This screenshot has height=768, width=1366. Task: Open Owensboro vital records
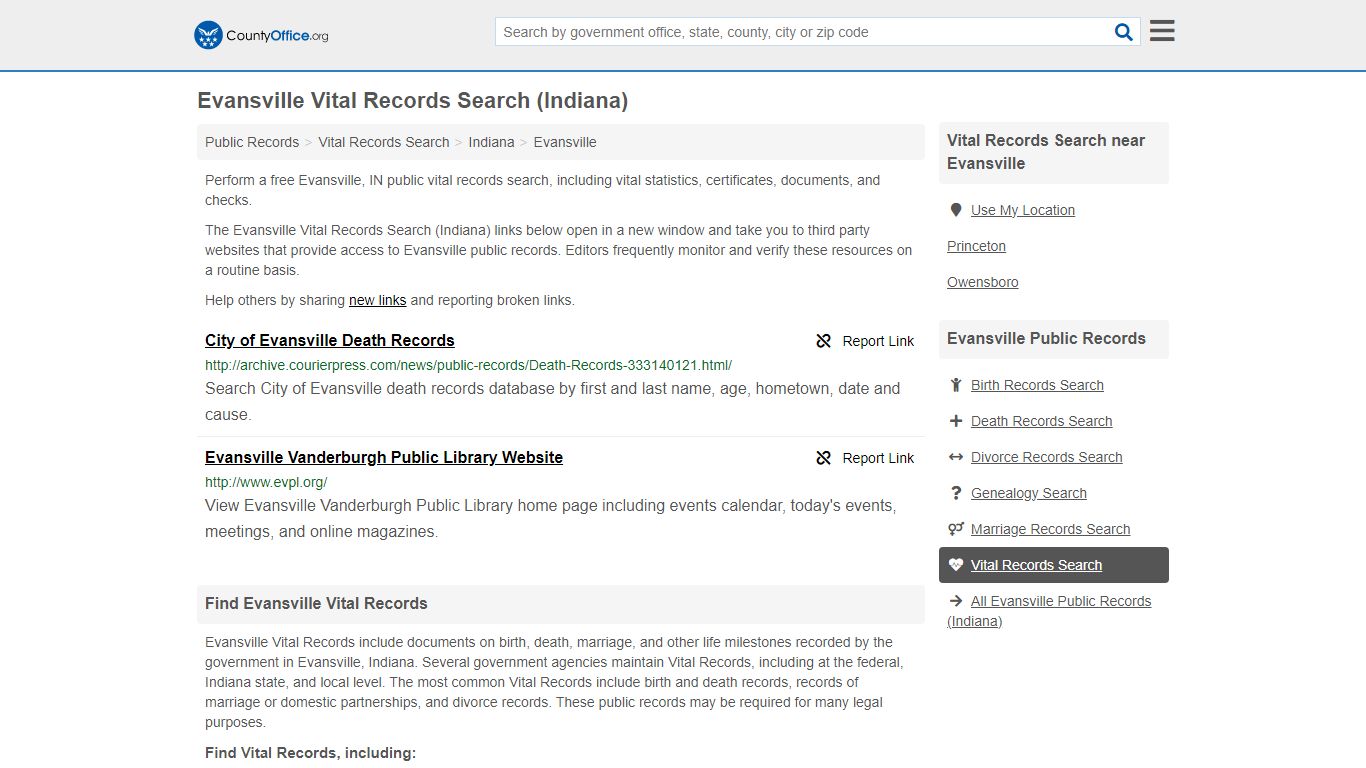[983, 282]
